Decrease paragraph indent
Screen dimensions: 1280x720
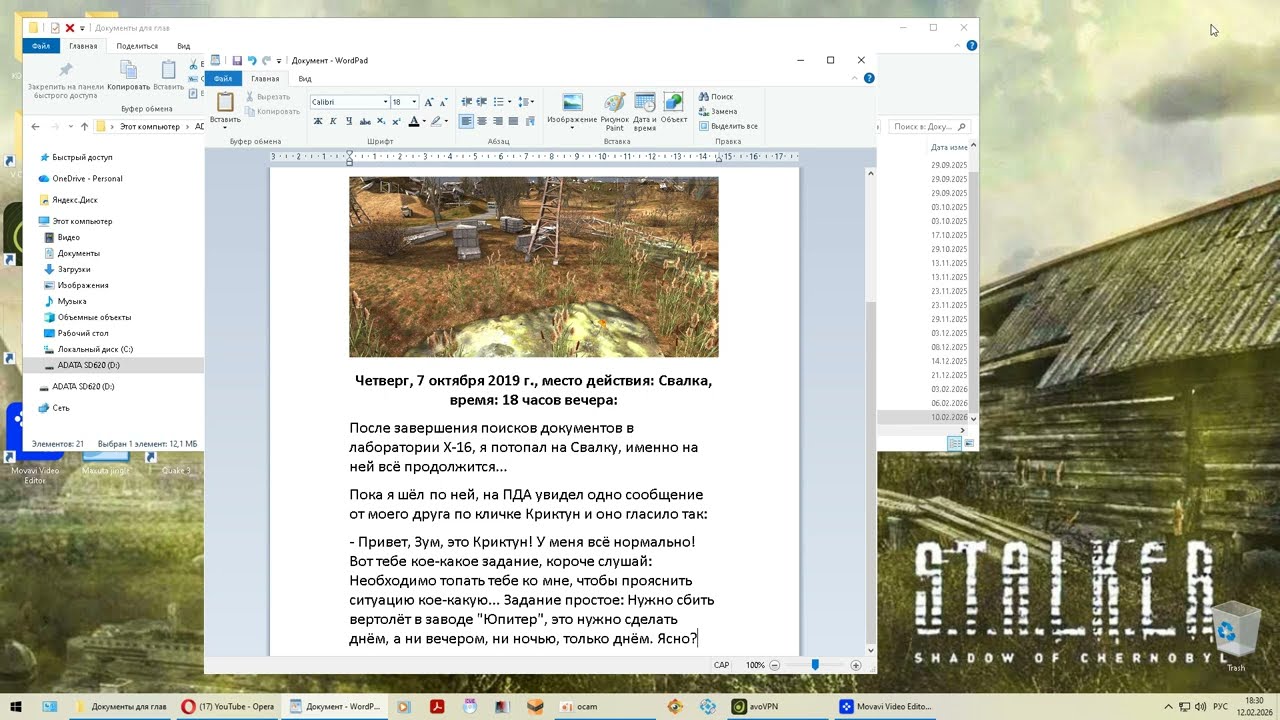466,102
